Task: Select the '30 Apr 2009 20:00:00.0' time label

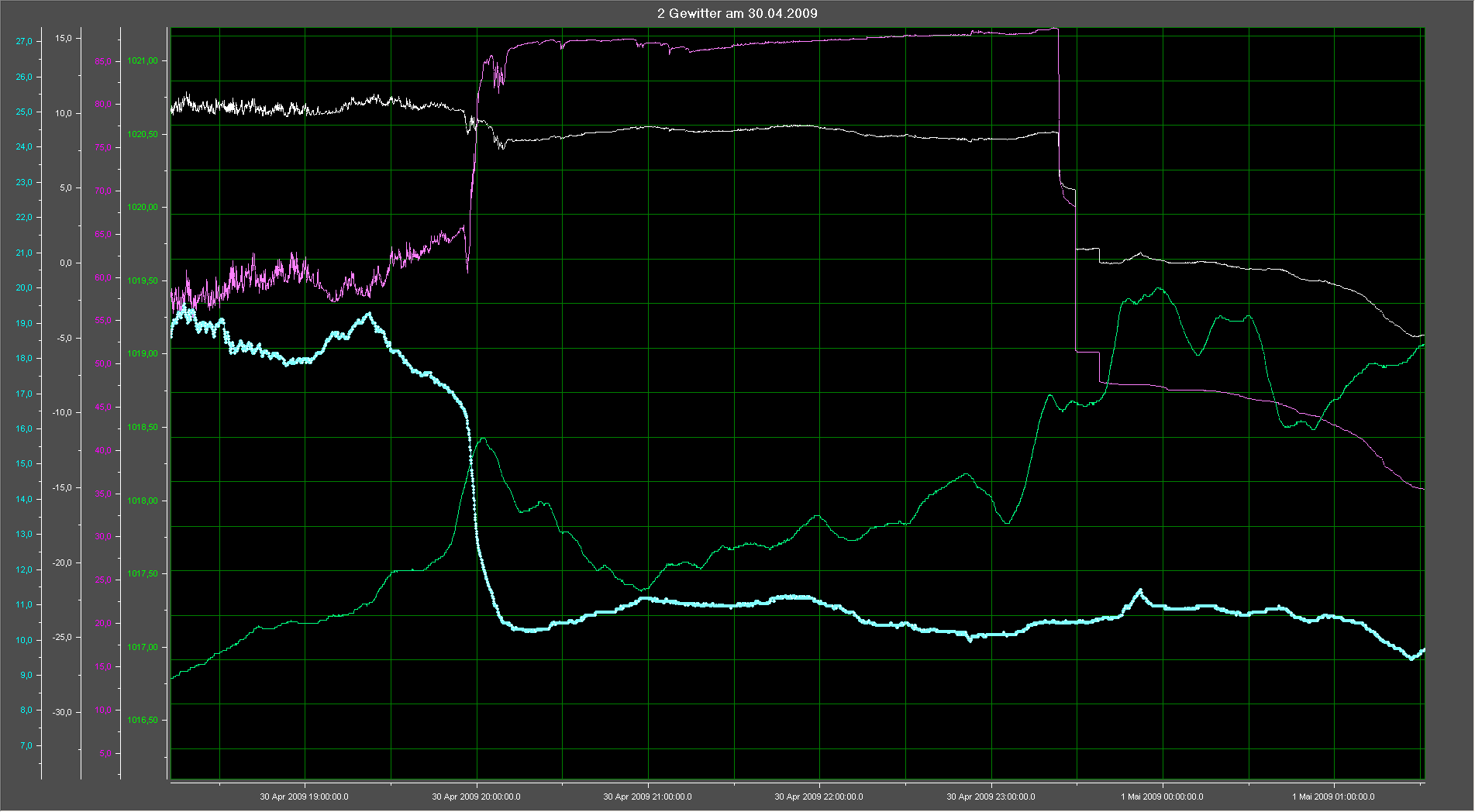Action: tap(476, 797)
